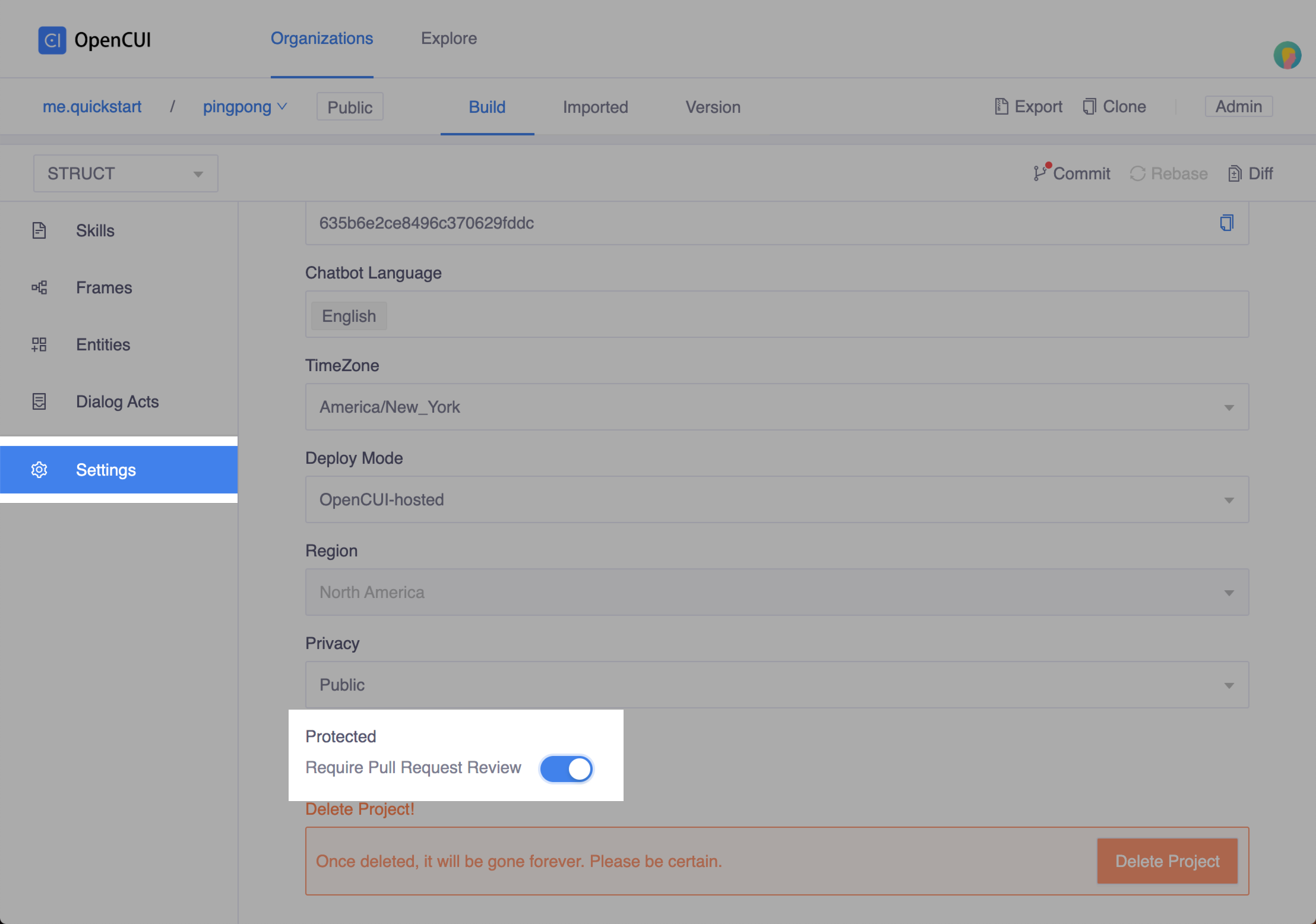Click the Clone copy icon

[1089, 106]
